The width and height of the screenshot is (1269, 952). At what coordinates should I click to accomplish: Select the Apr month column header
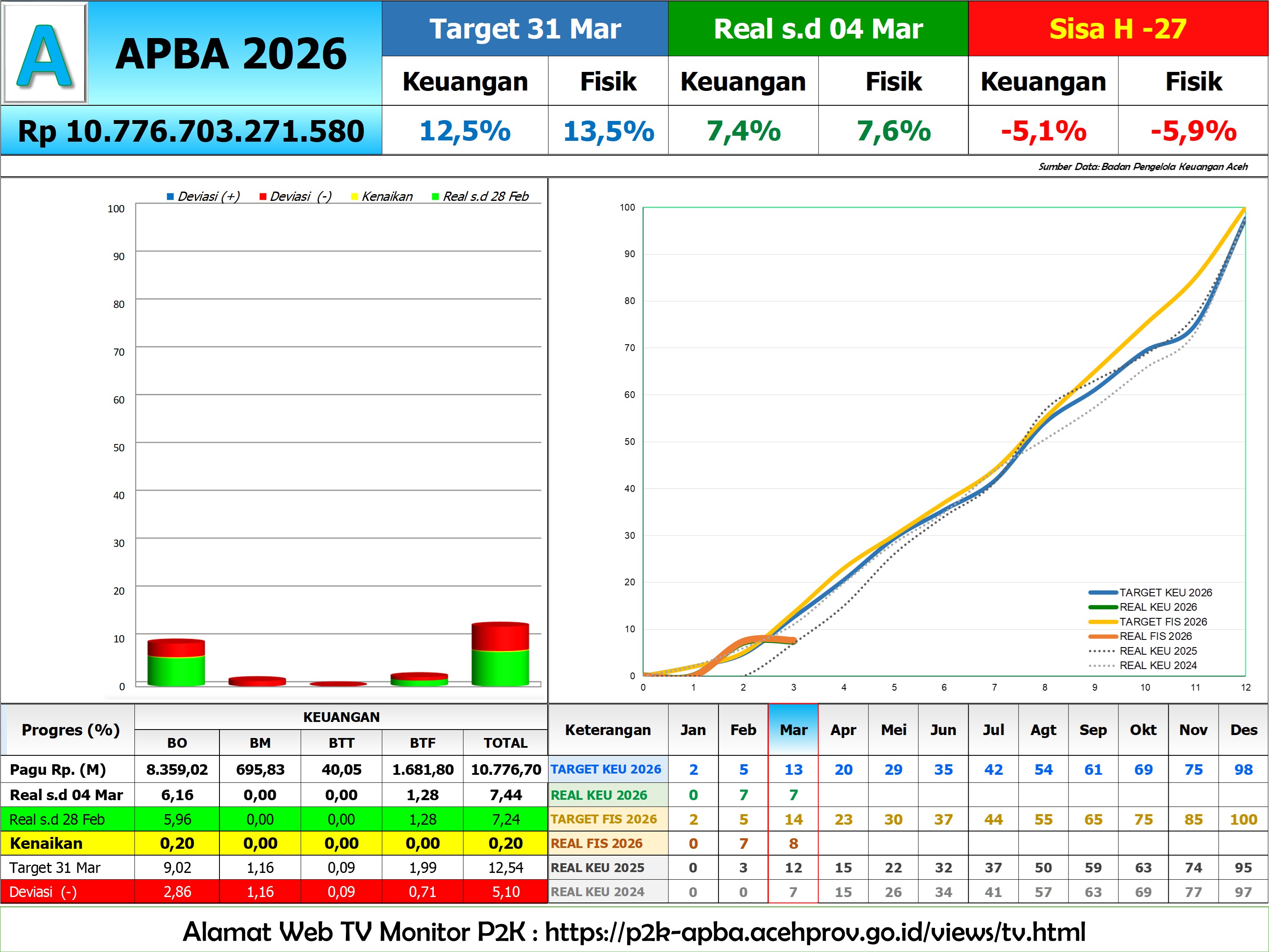[843, 730]
